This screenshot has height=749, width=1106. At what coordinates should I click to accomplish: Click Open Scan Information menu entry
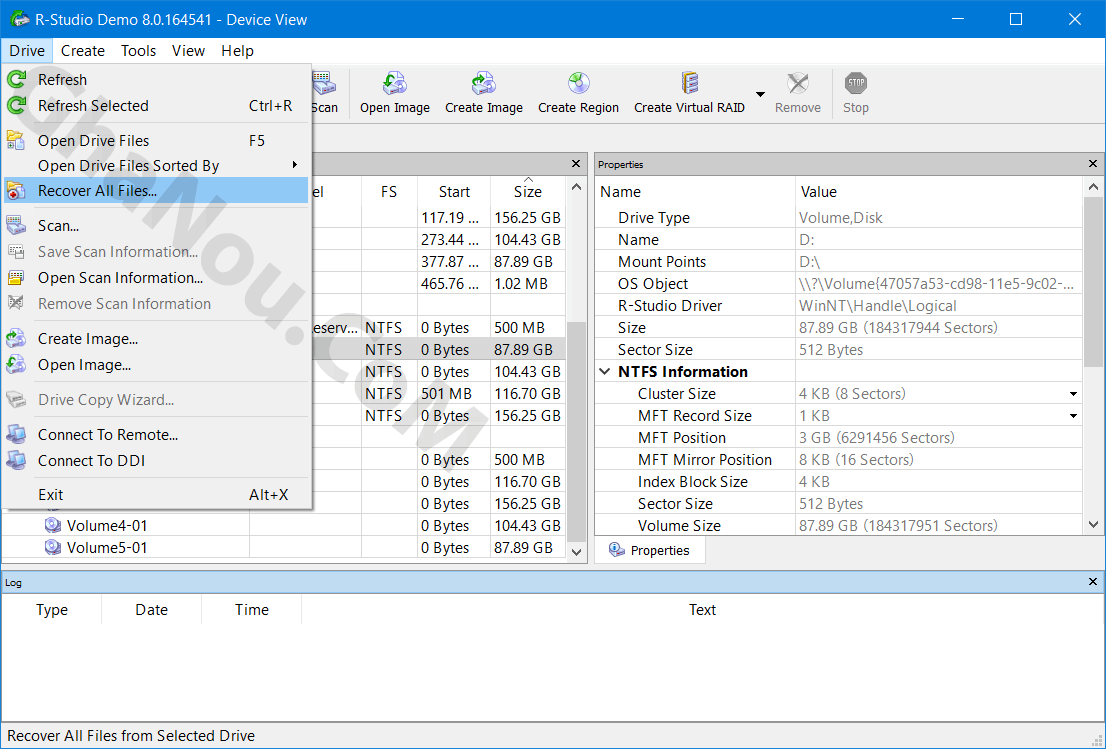pos(120,278)
